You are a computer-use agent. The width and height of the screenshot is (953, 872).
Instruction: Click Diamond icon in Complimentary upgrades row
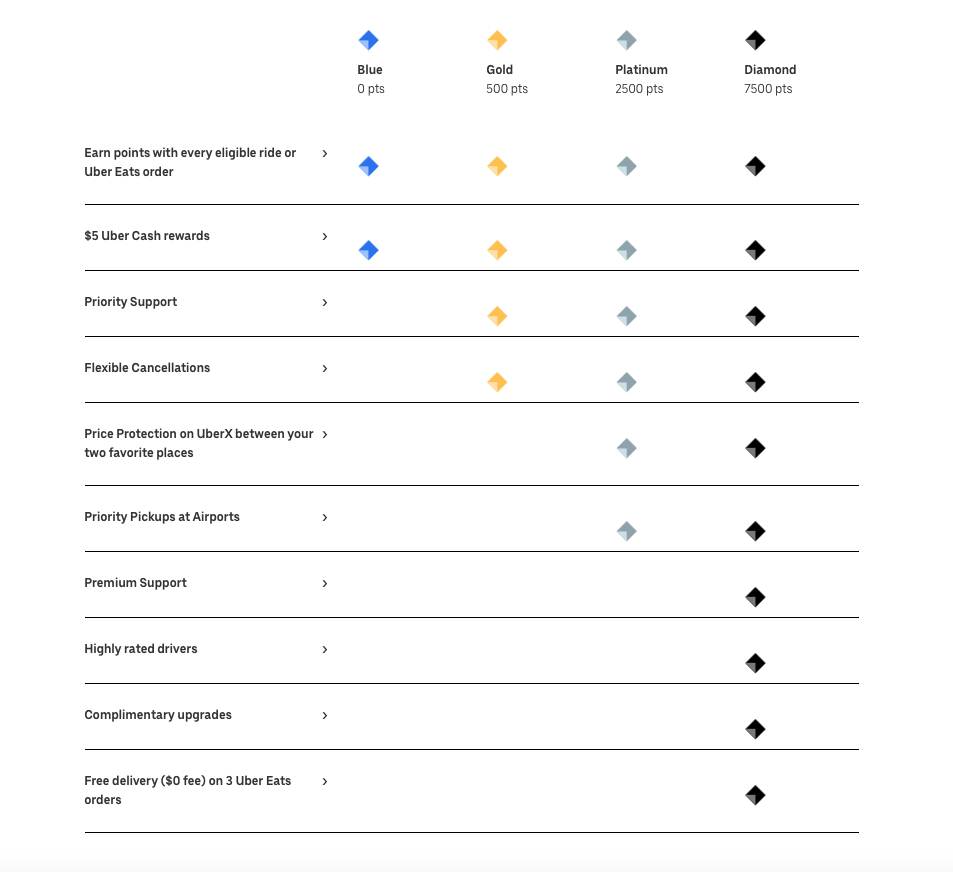click(x=755, y=729)
